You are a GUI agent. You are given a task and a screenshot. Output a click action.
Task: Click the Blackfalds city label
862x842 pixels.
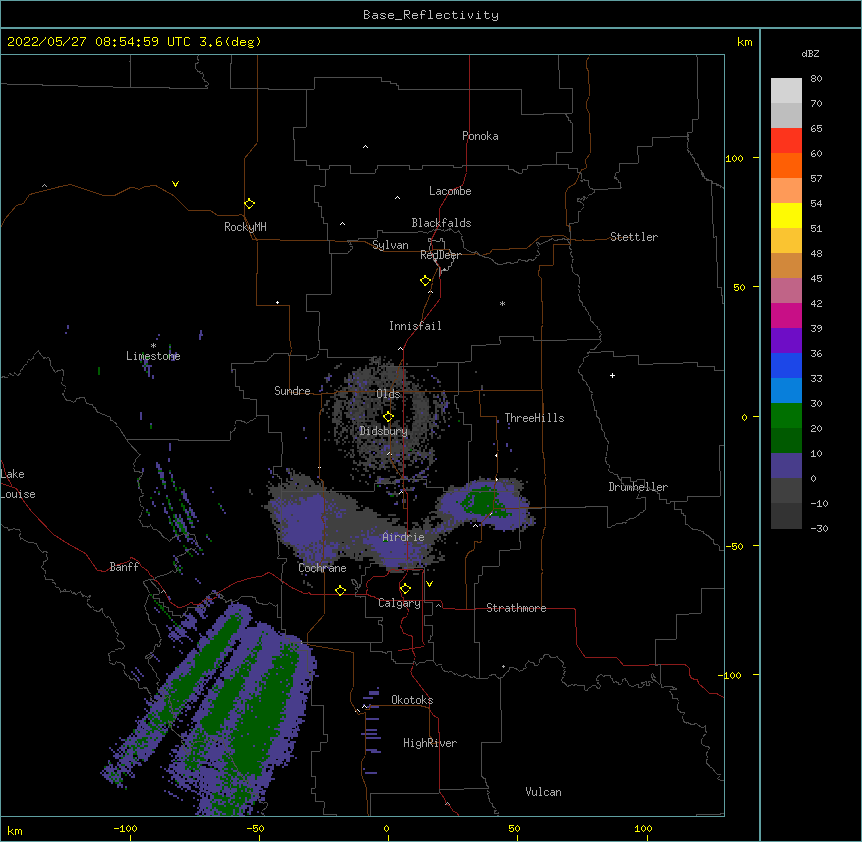click(x=441, y=223)
